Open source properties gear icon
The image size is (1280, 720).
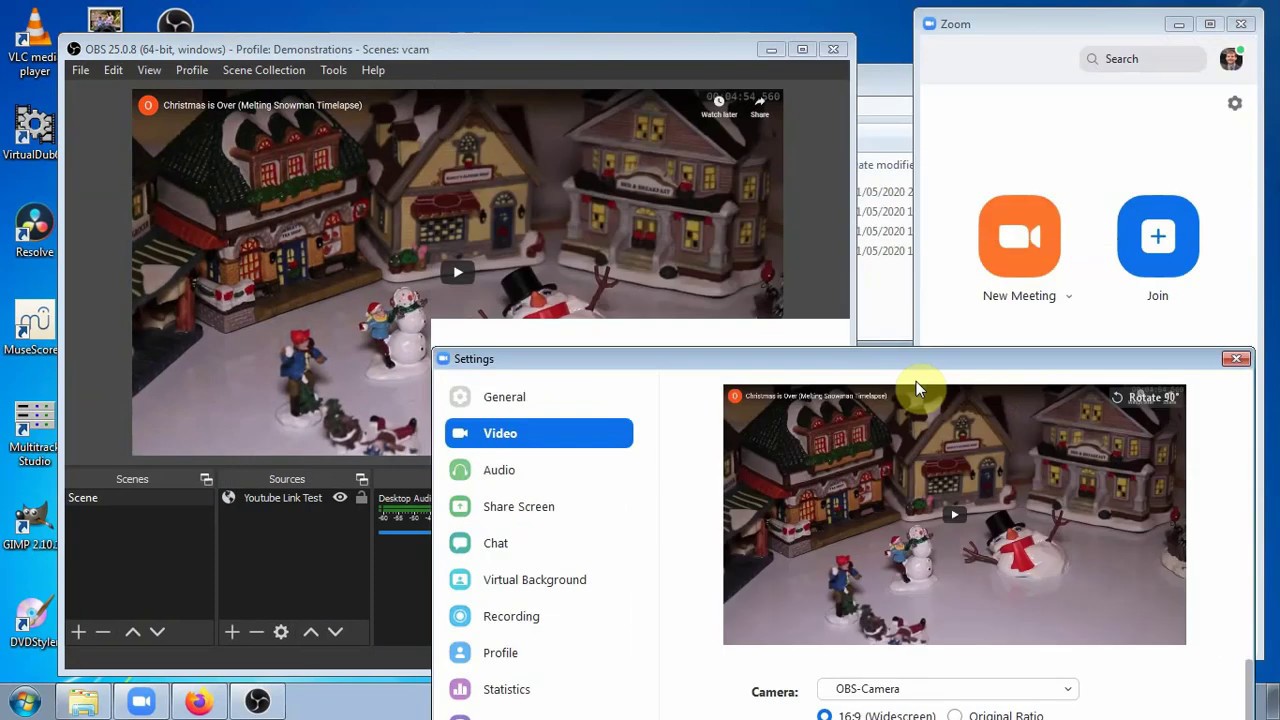point(281,632)
